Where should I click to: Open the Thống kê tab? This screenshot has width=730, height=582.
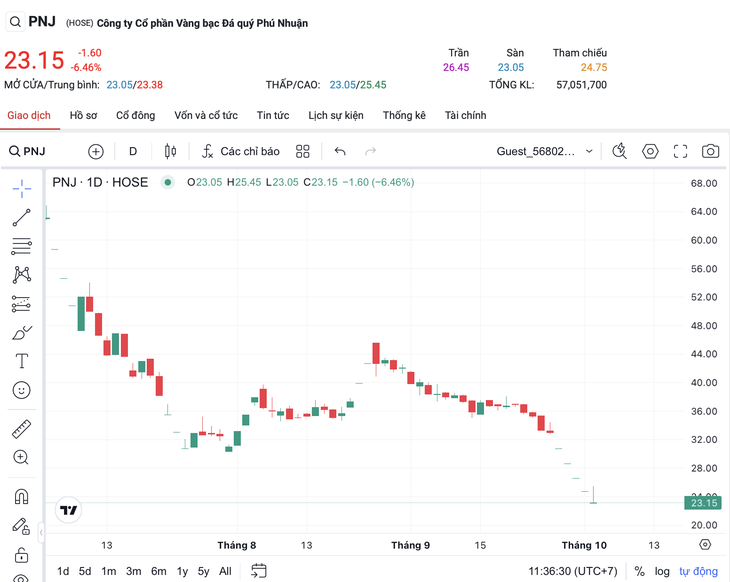click(x=404, y=115)
